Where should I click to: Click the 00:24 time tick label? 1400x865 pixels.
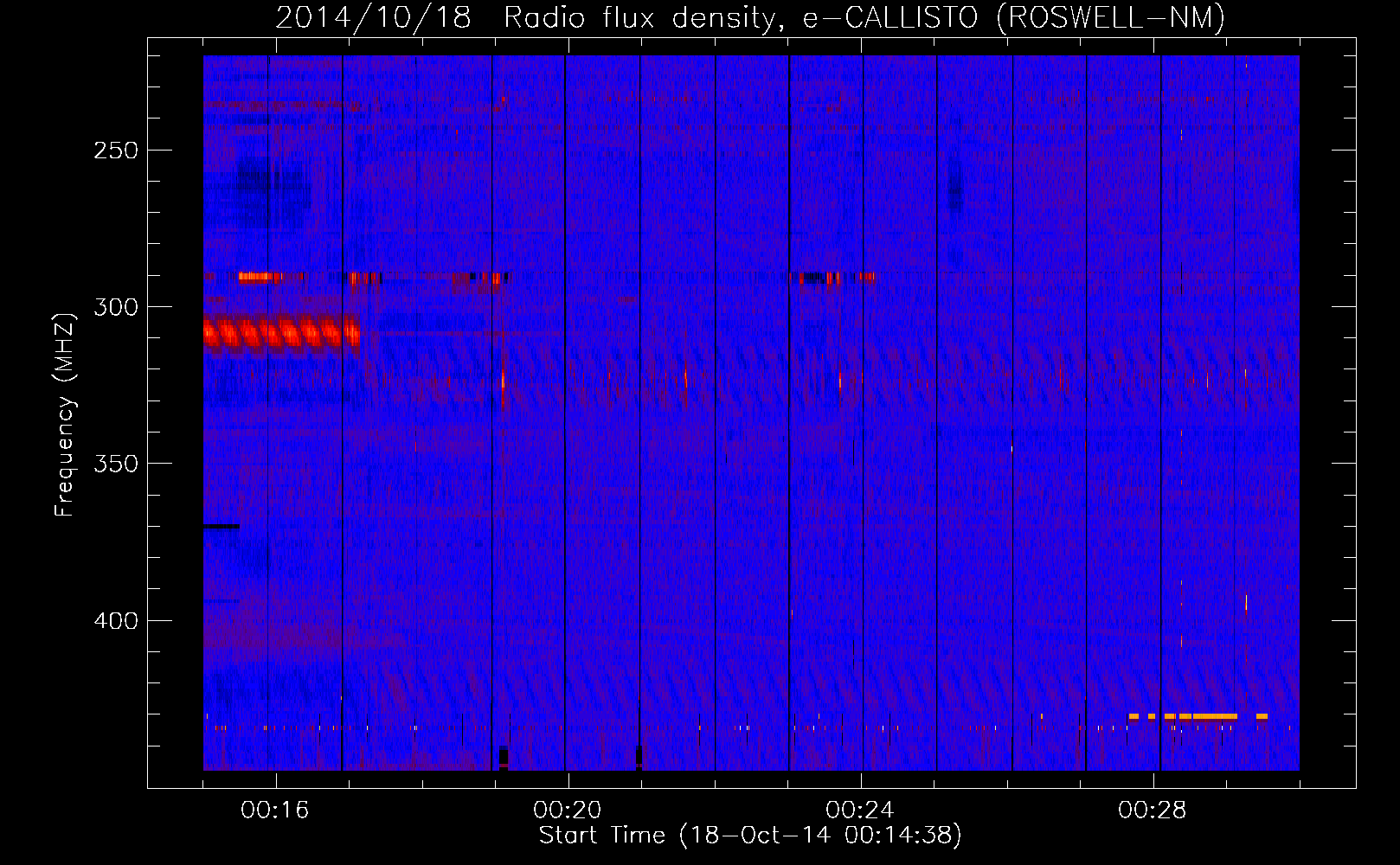860,810
